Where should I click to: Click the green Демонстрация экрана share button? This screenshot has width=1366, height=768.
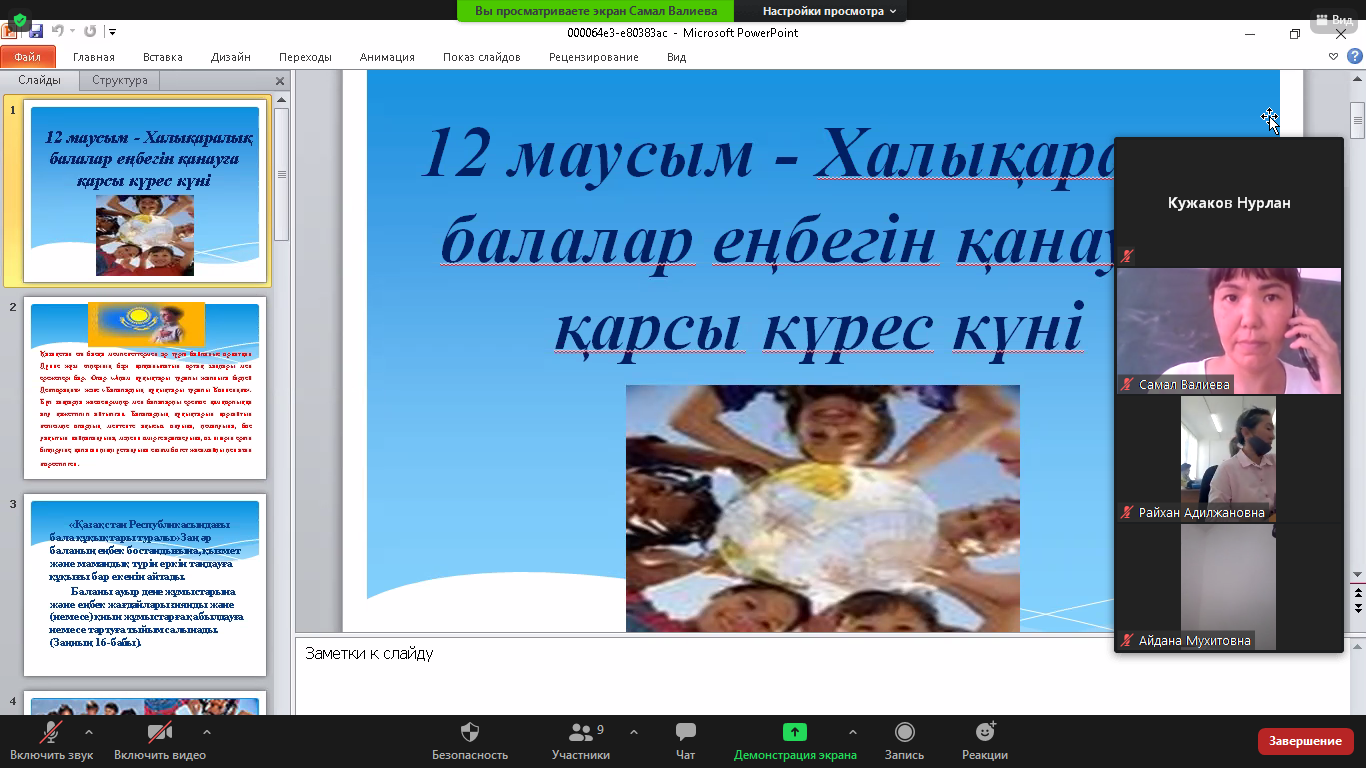pos(795,741)
